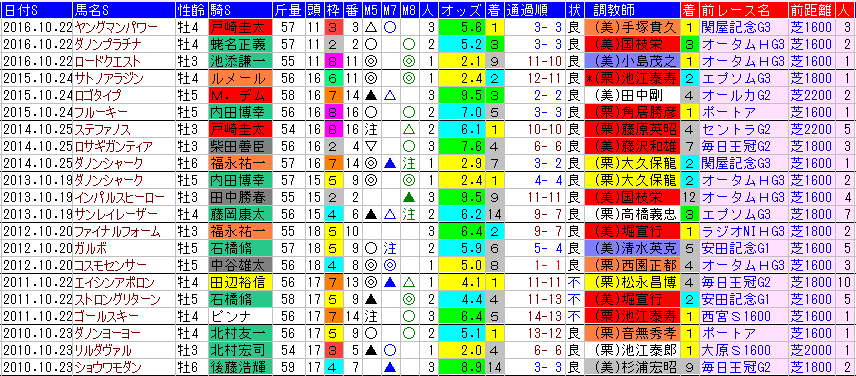Sort by the 日付S column header
Image resolution: width=856 pixels, height=376 pixels.
coord(36,10)
